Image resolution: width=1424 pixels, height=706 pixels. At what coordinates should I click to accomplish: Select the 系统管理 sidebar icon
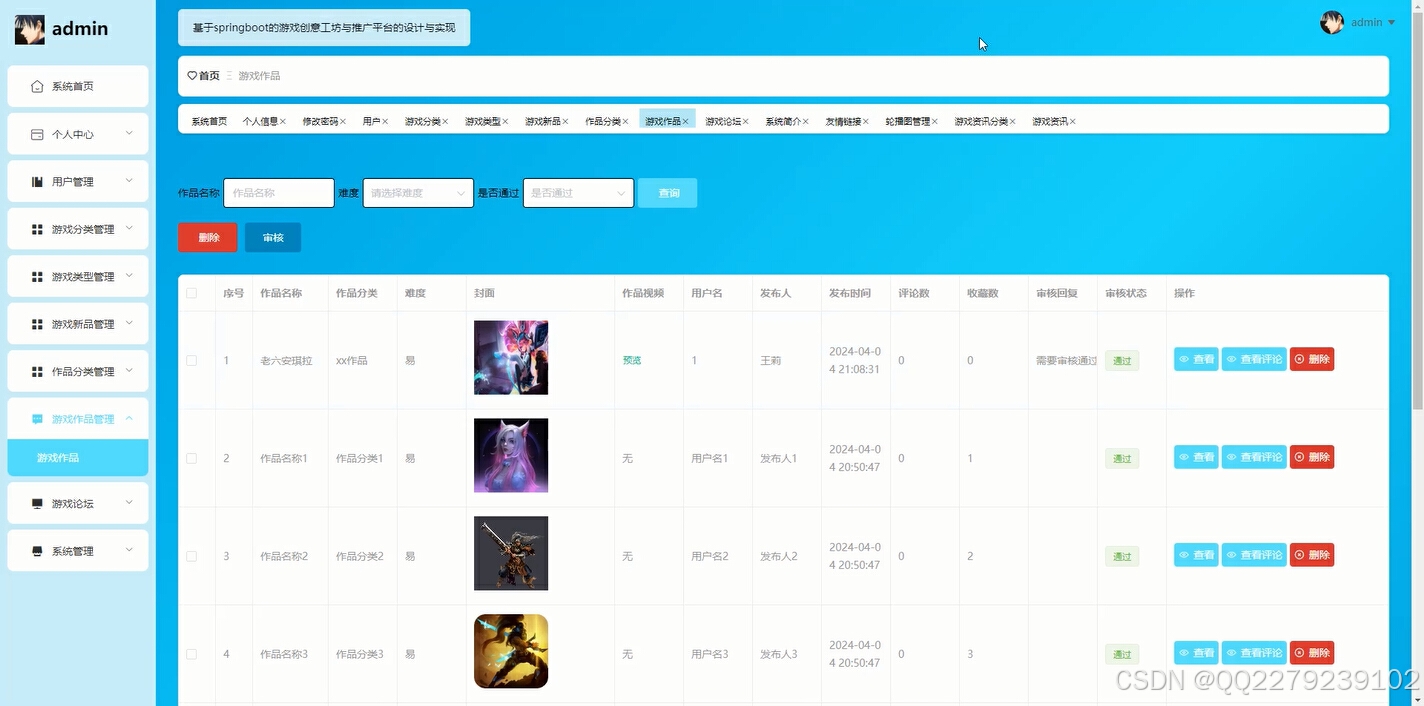pyautogui.click(x=37, y=550)
